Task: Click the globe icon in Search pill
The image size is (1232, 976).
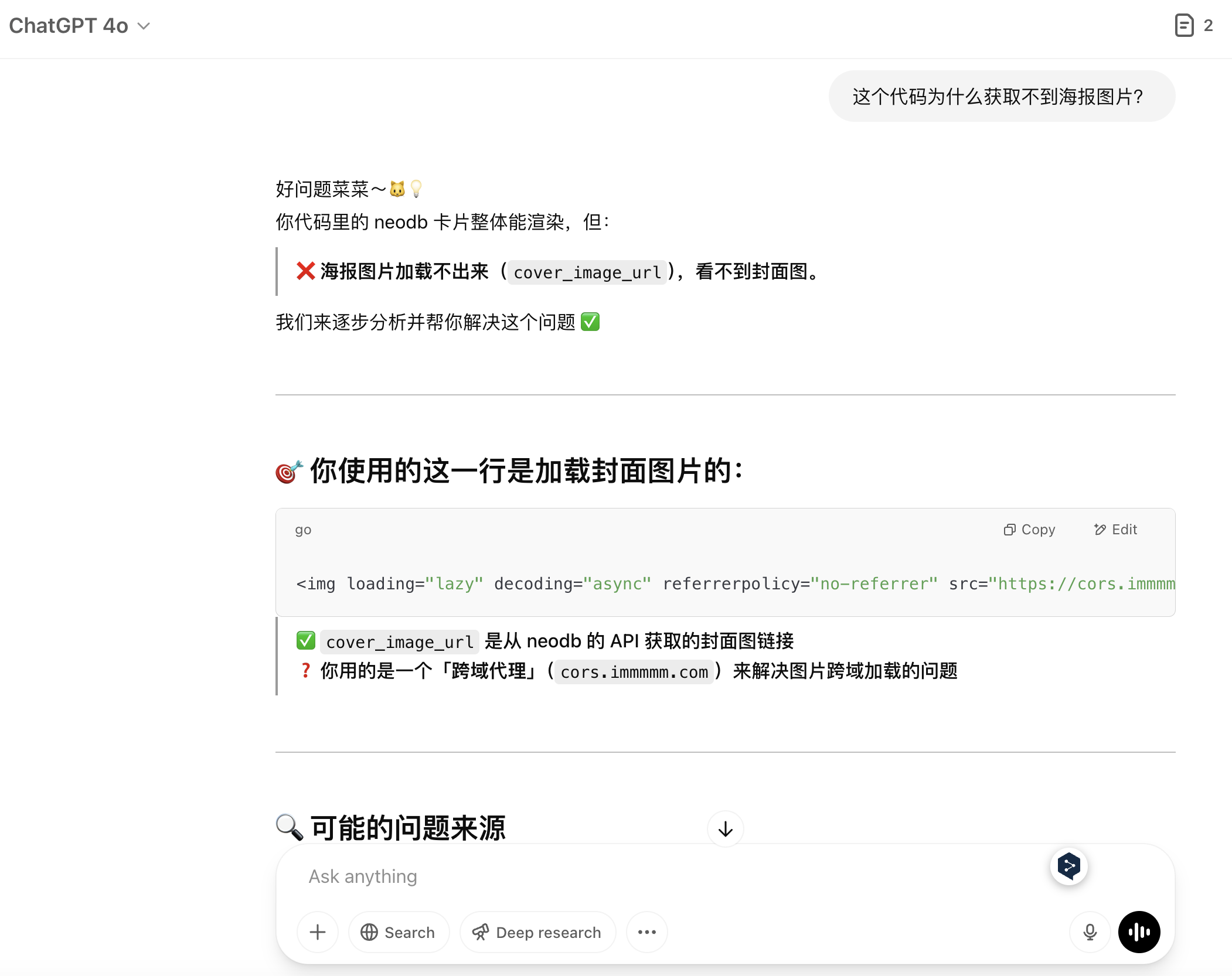Action: tap(369, 932)
